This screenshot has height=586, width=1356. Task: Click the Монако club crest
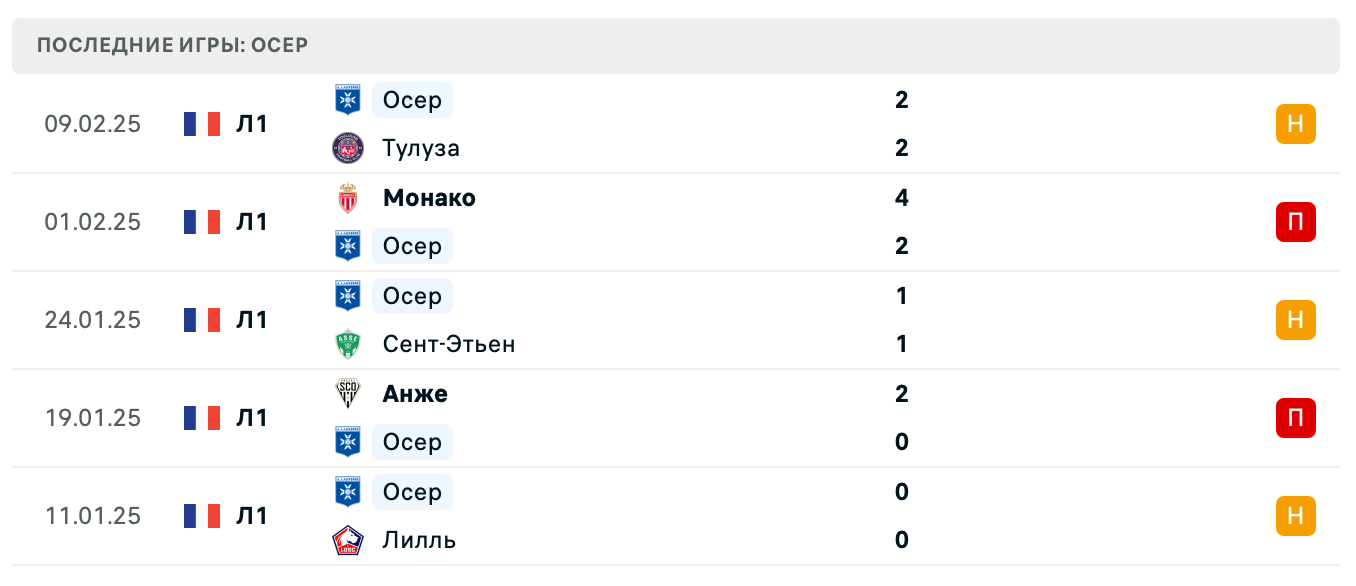coord(346,197)
